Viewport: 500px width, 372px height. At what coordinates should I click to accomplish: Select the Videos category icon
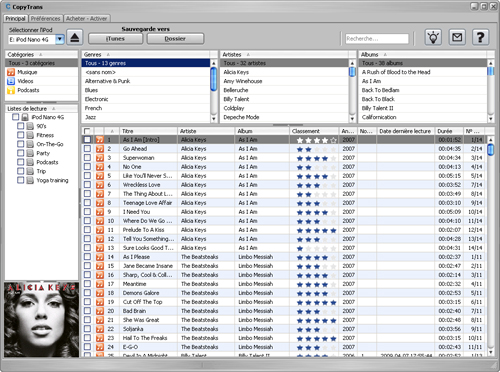11,81
